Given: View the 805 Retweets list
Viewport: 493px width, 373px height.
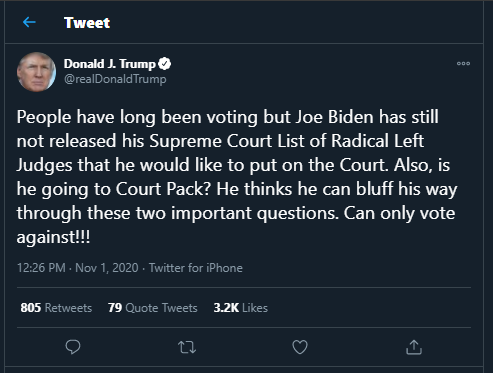Looking at the screenshot, I should (x=56, y=308).
